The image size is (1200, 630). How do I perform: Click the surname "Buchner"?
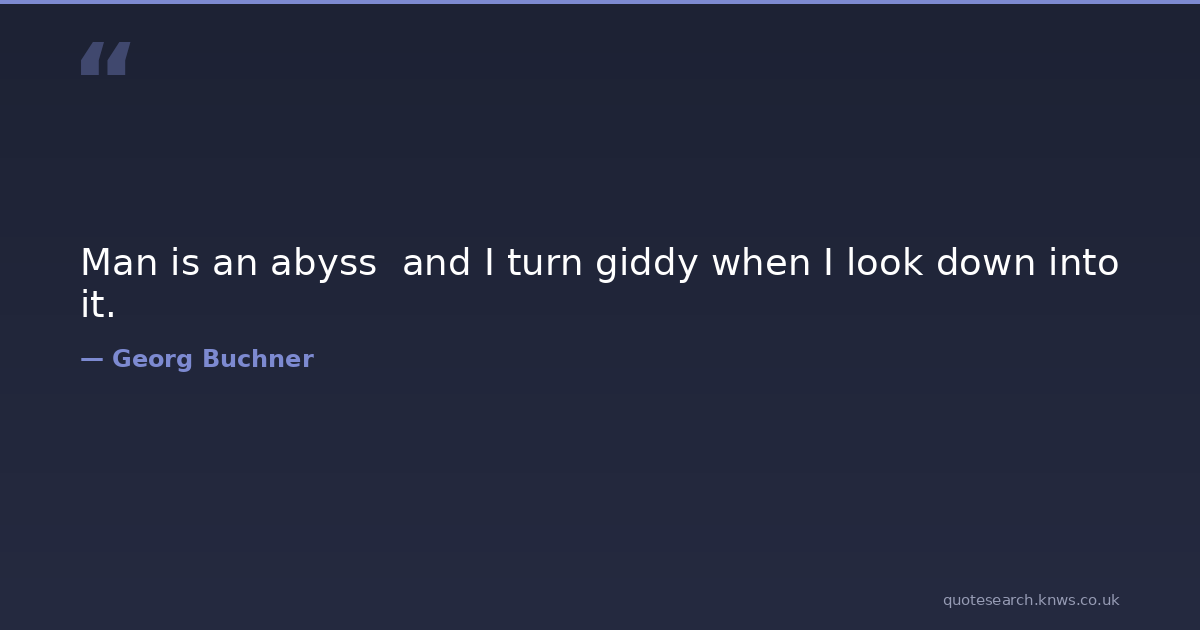(257, 359)
